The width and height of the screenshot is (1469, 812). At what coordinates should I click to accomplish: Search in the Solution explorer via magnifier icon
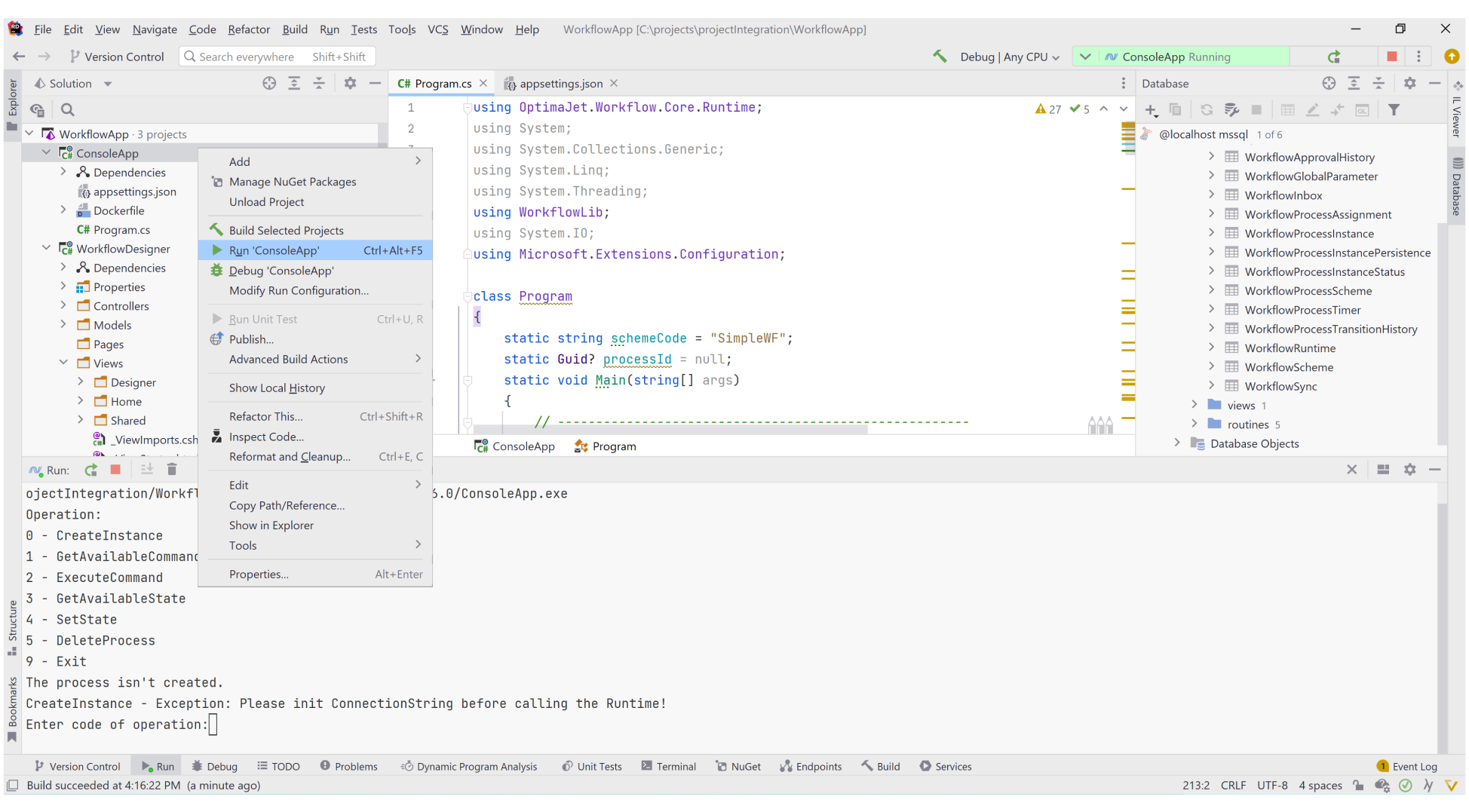click(x=67, y=110)
